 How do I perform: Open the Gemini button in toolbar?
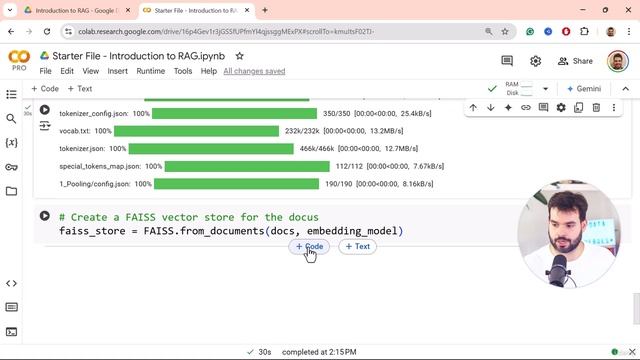[584, 89]
